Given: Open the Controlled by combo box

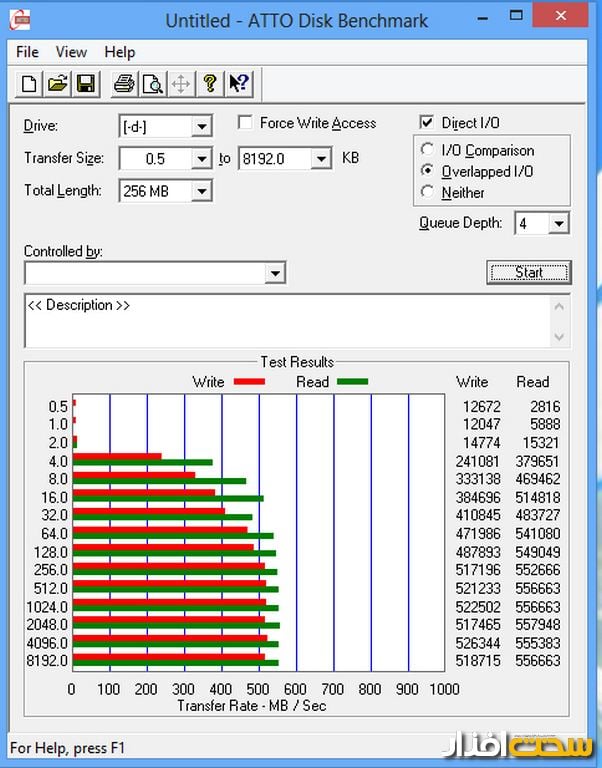Looking at the screenshot, I should click(275, 273).
